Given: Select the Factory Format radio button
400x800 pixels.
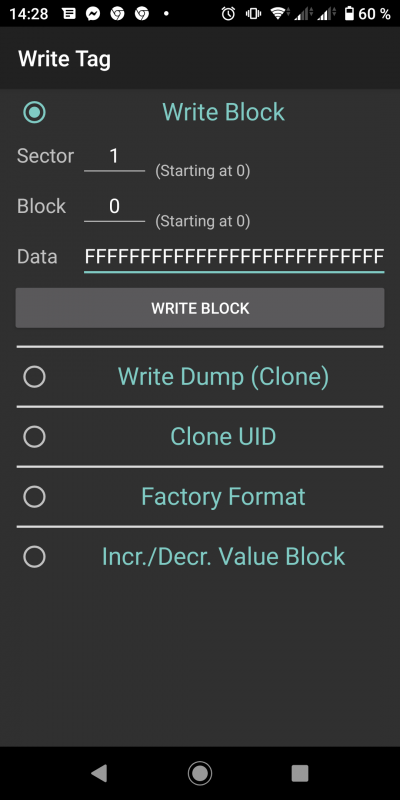Looking at the screenshot, I should point(34,497).
